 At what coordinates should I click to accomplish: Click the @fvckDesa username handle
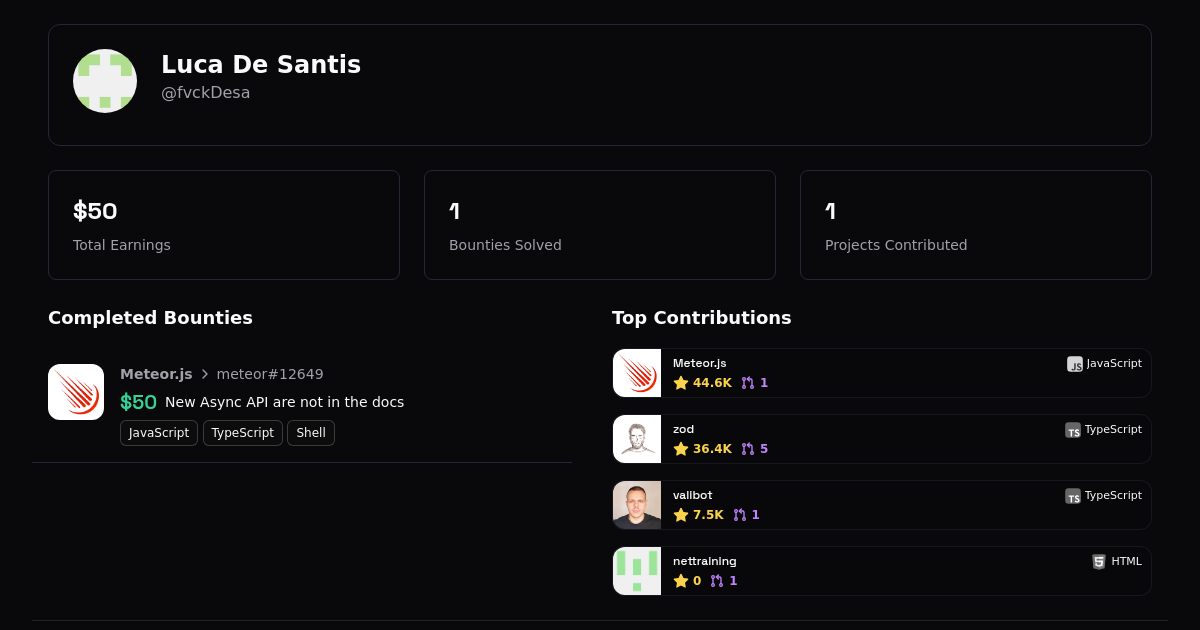206,93
